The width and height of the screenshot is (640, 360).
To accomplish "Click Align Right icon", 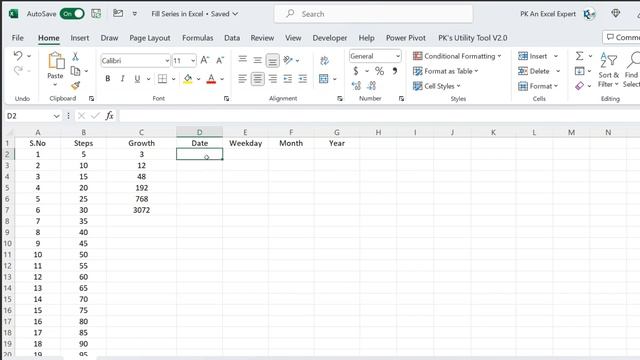I will tap(273, 78).
